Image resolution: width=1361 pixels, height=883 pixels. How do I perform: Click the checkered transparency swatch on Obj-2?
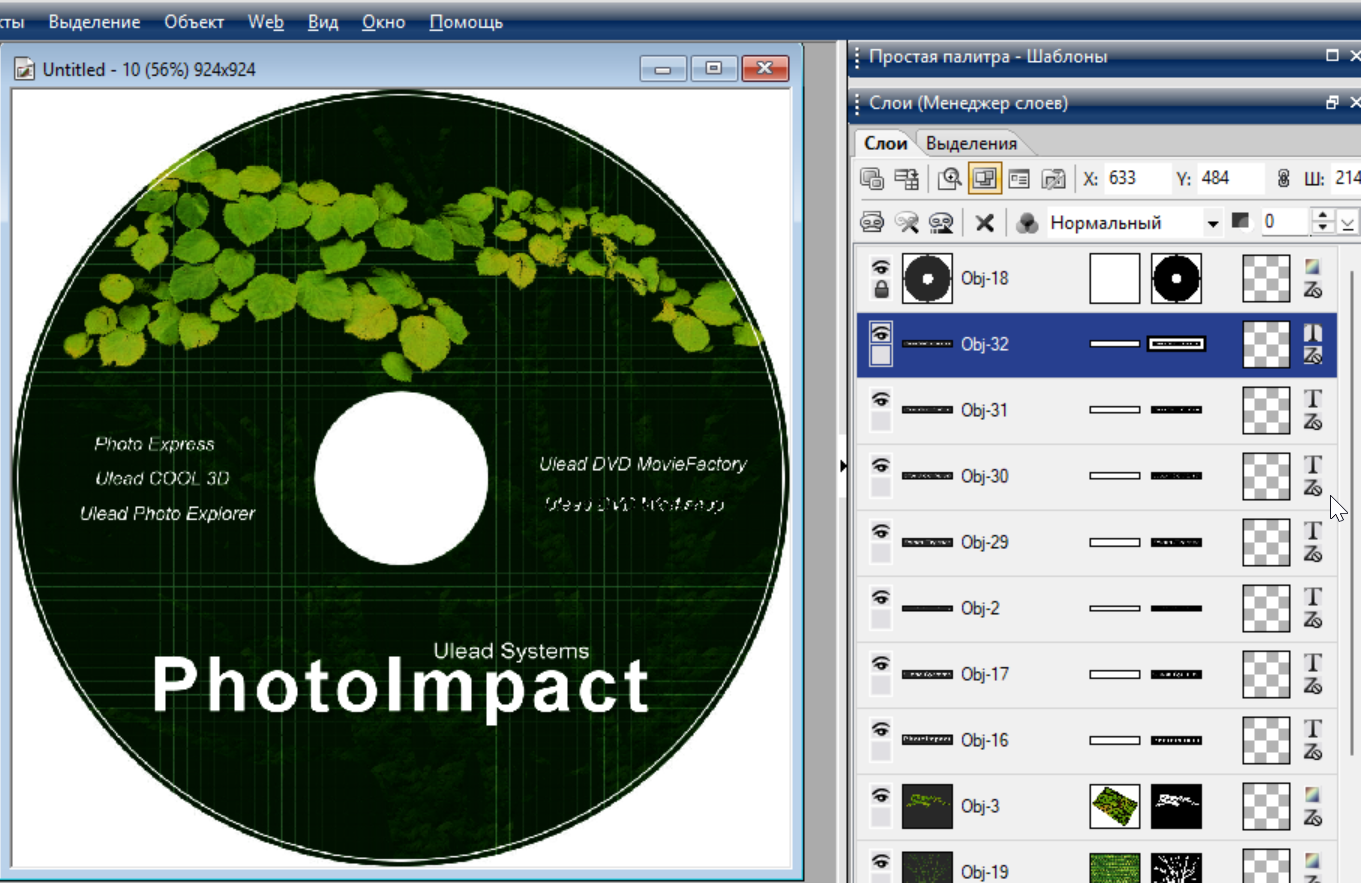tap(1266, 608)
